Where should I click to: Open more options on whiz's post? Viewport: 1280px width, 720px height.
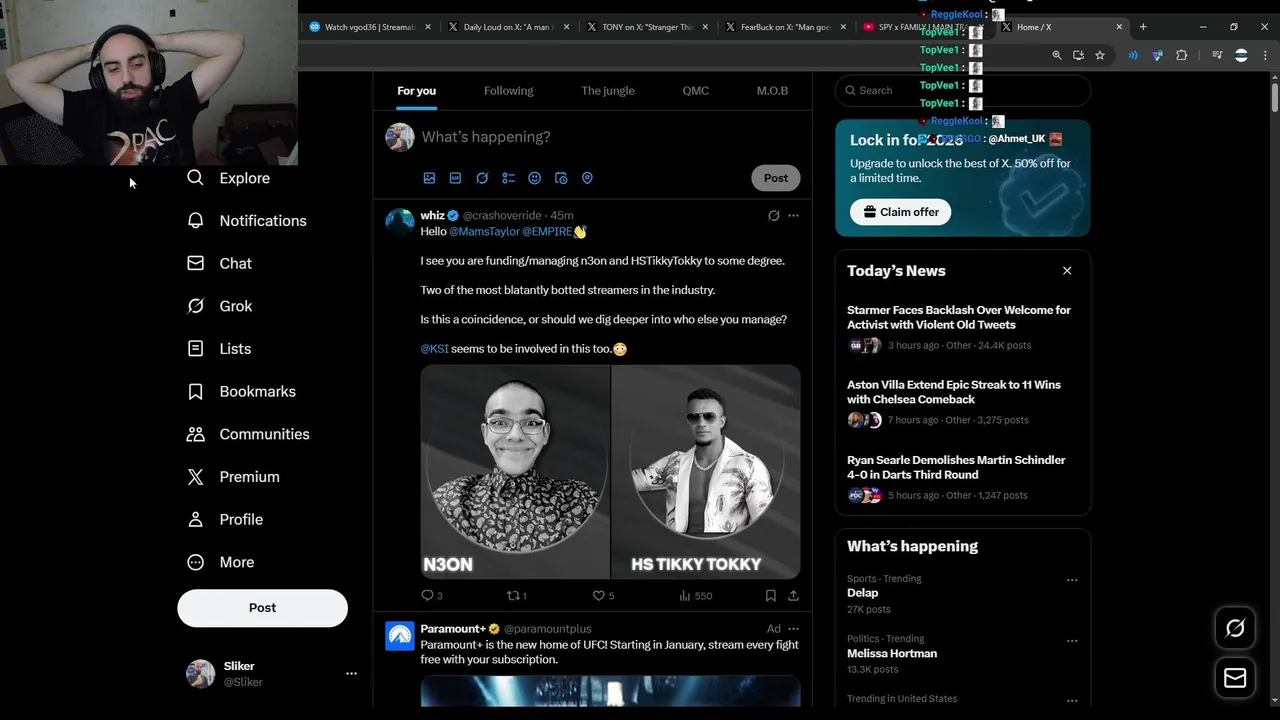tap(793, 215)
